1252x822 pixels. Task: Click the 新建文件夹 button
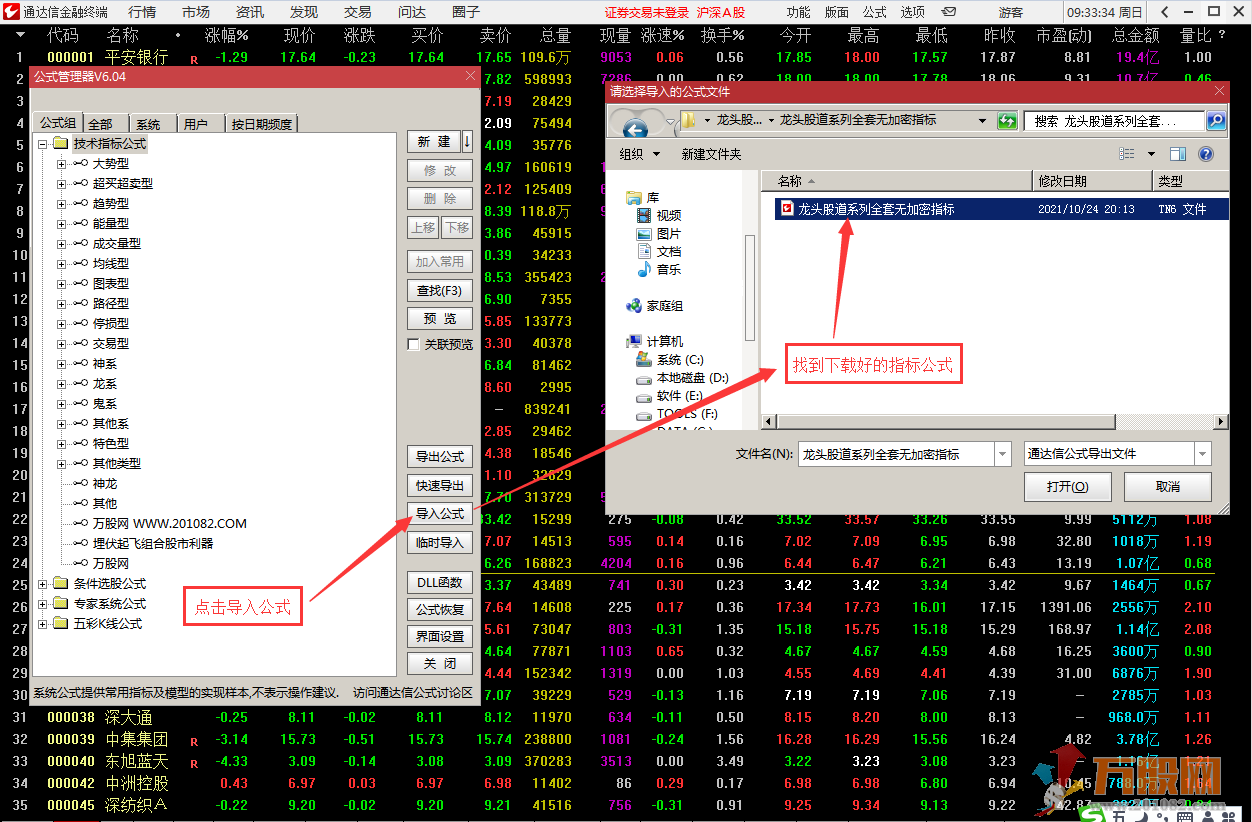pyautogui.click(x=711, y=154)
